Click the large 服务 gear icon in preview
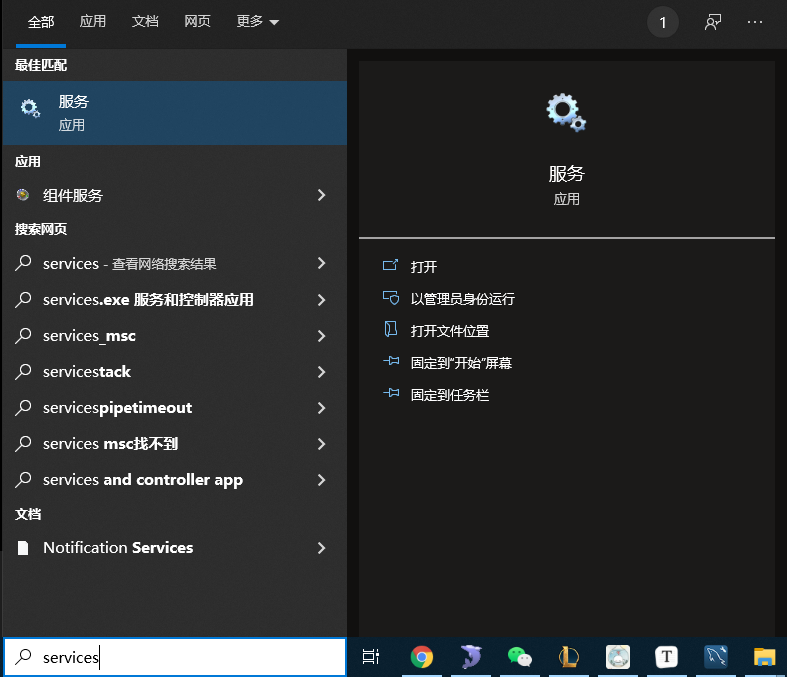The width and height of the screenshot is (787, 677). pos(566,112)
